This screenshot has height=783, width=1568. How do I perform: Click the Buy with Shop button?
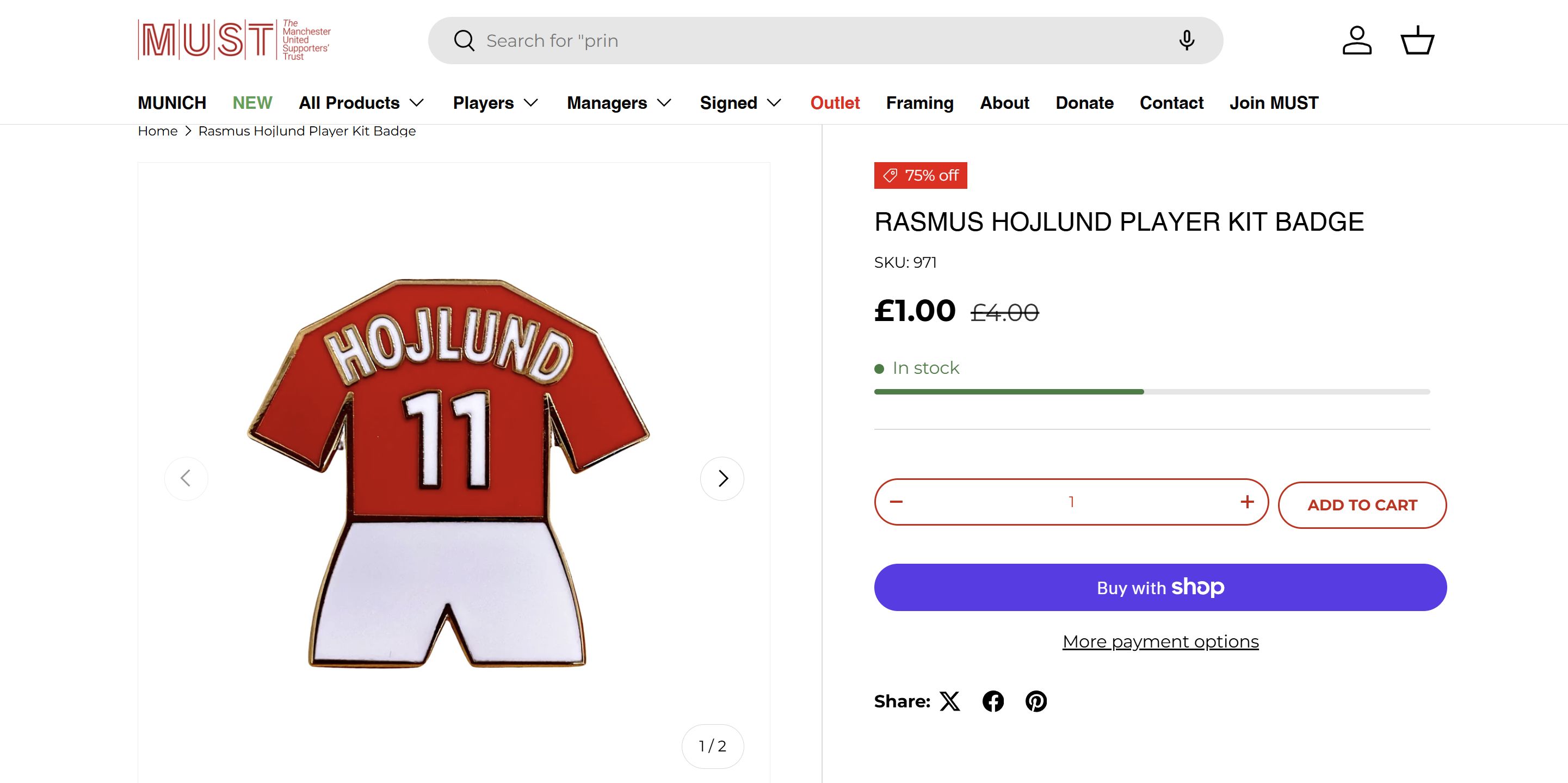tap(1160, 588)
